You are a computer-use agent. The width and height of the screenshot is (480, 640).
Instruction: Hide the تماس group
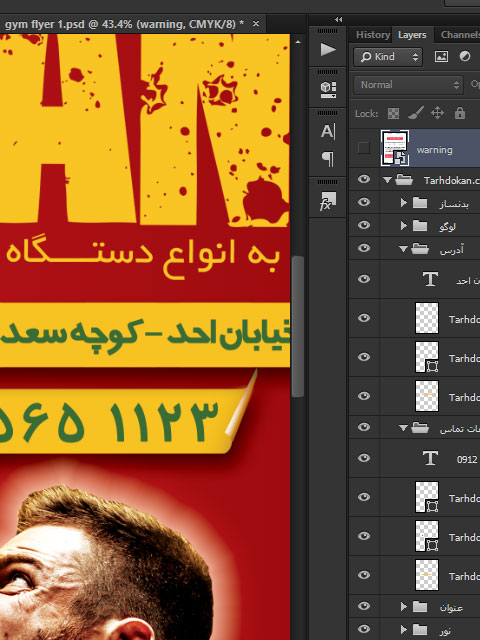pos(364,427)
